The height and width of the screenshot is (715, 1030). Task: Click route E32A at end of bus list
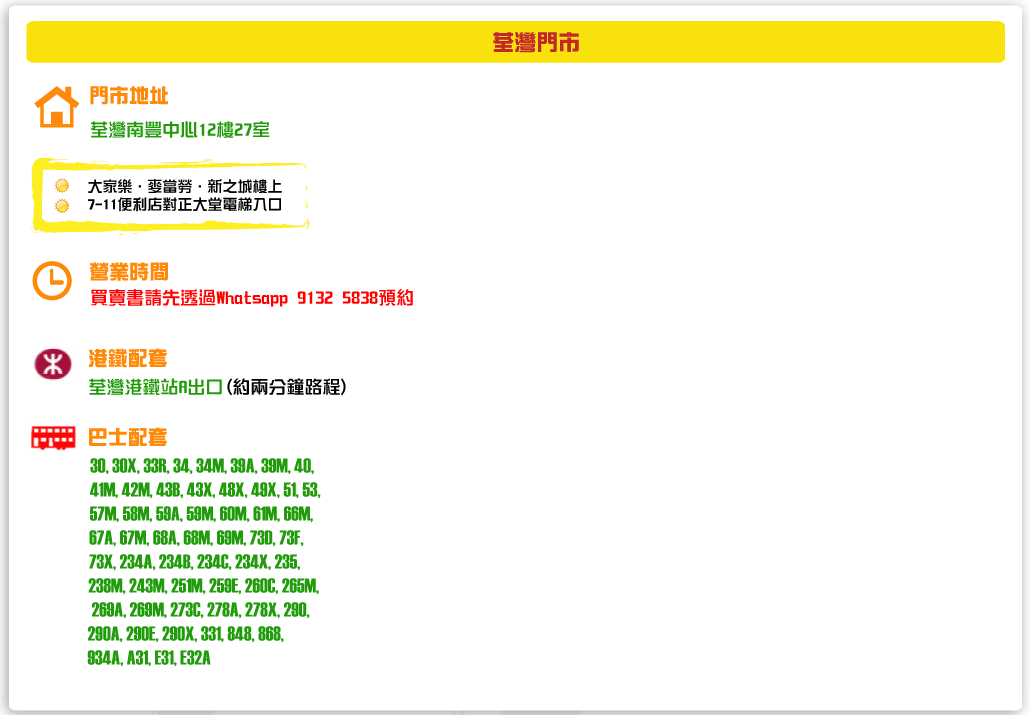[x=198, y=658]
